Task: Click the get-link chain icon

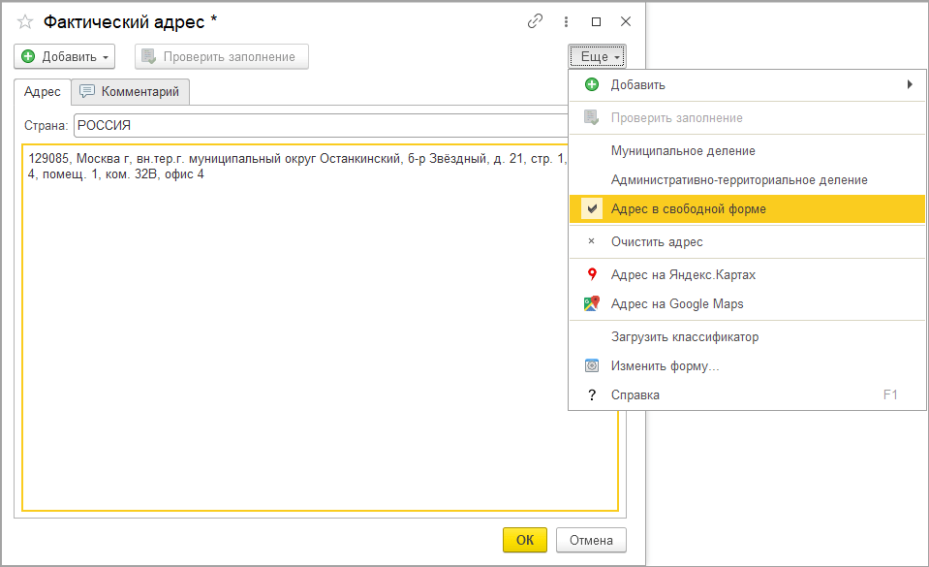Action: (535, 21)
